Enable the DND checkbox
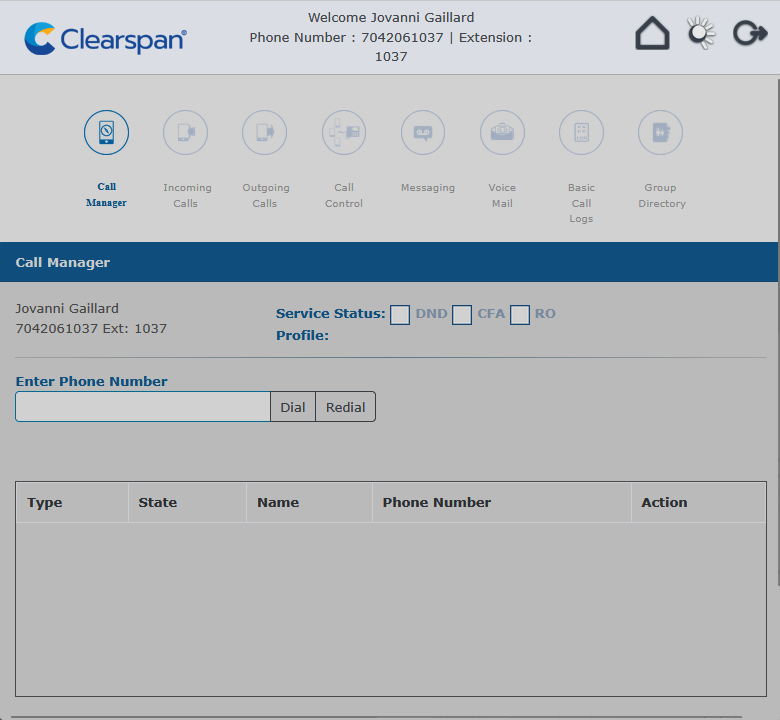This screenshot has width=780, height=720. (400, 315)
